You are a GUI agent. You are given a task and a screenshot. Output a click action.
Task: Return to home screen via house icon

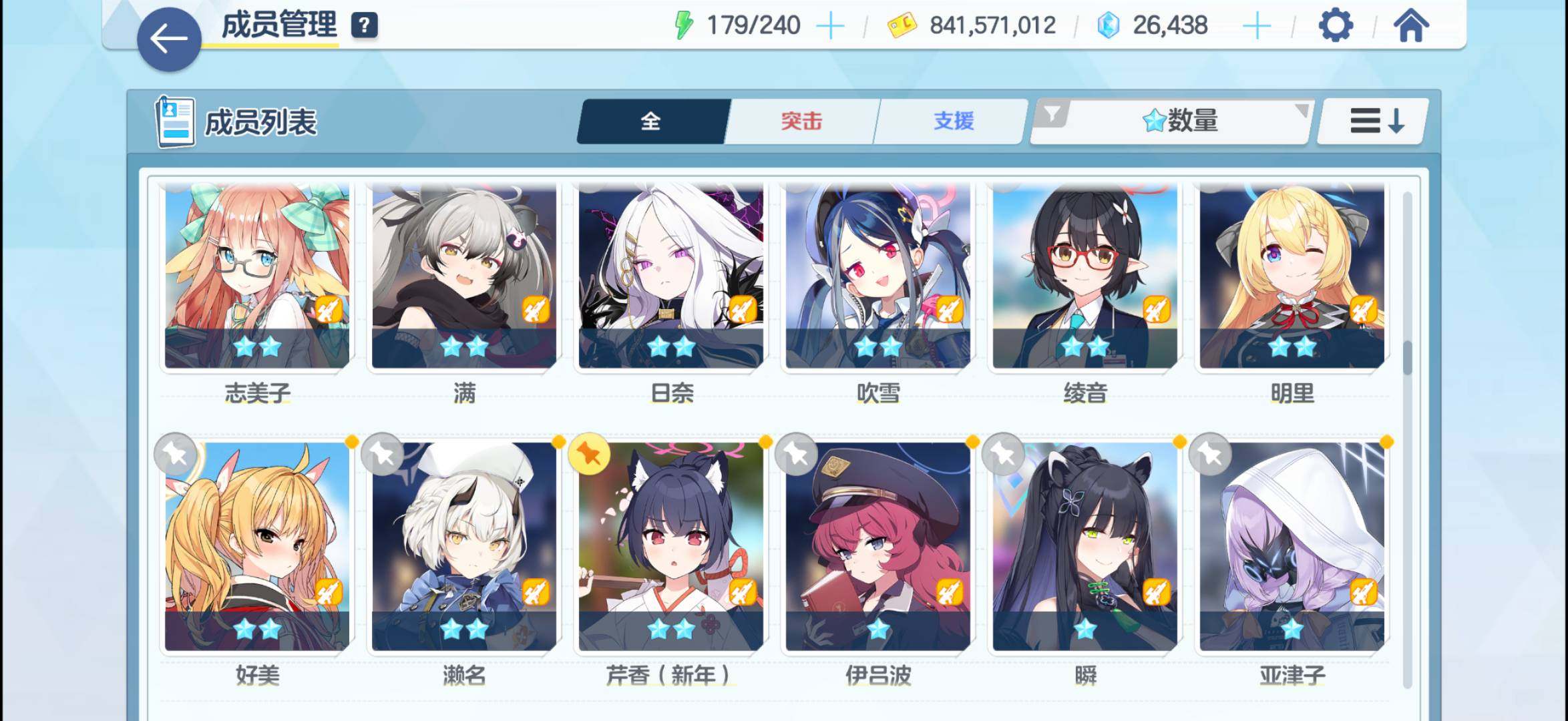pos(1410,26)
